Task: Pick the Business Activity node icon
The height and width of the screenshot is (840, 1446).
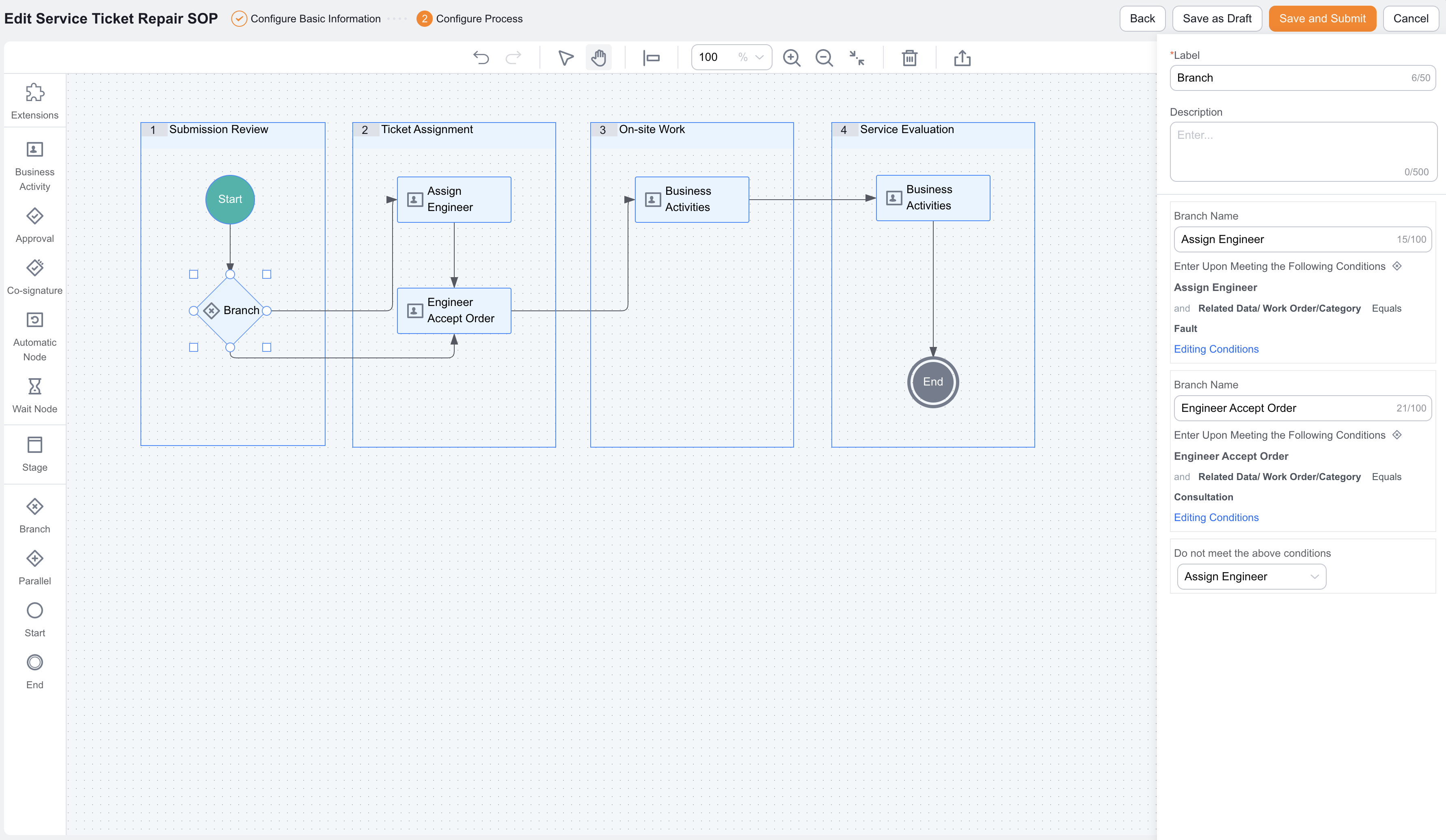Action: (x=35, y=149)
